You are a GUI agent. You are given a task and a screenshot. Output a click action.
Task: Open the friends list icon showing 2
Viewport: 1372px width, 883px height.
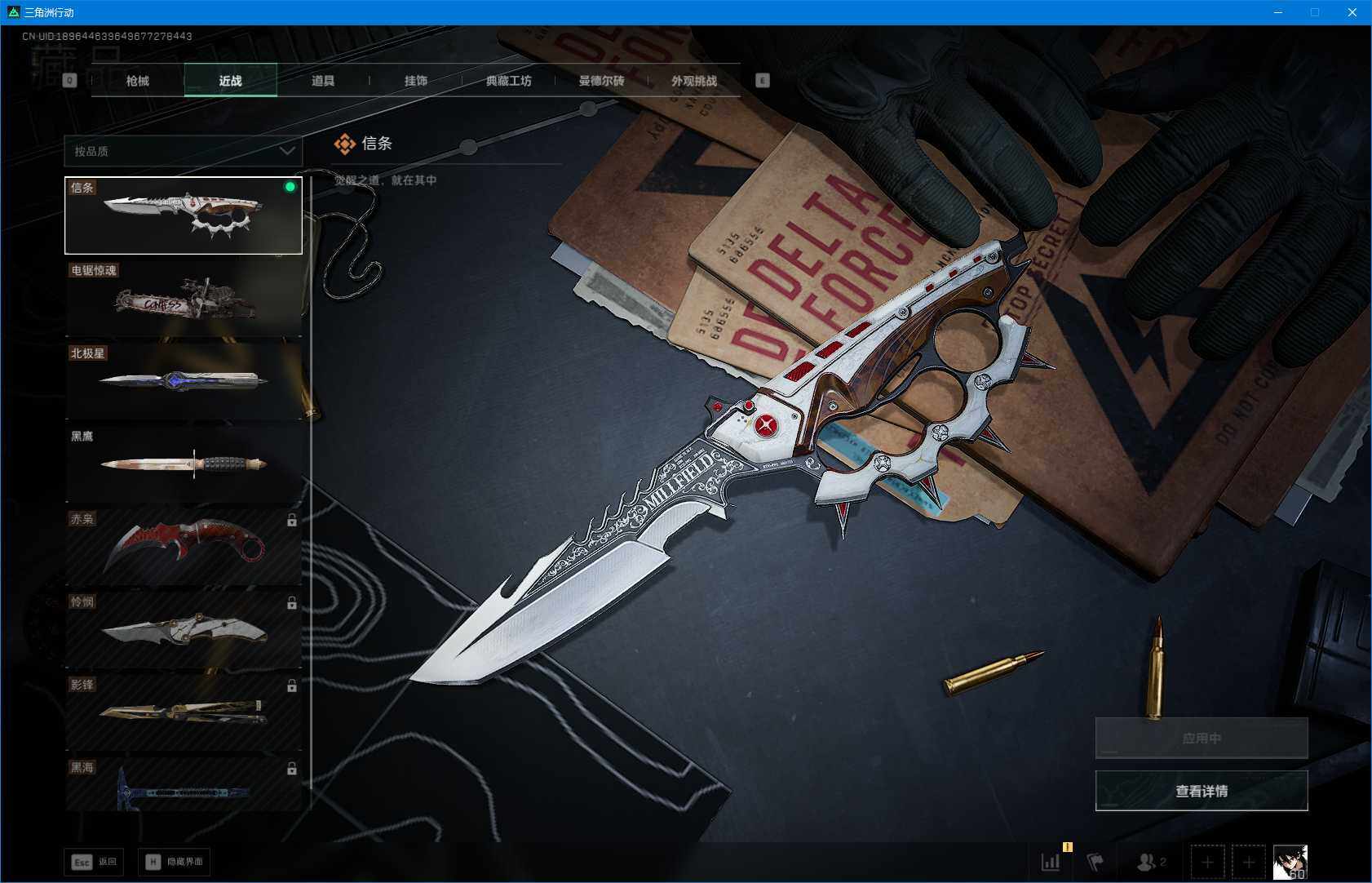click(x=1152, y=862)
